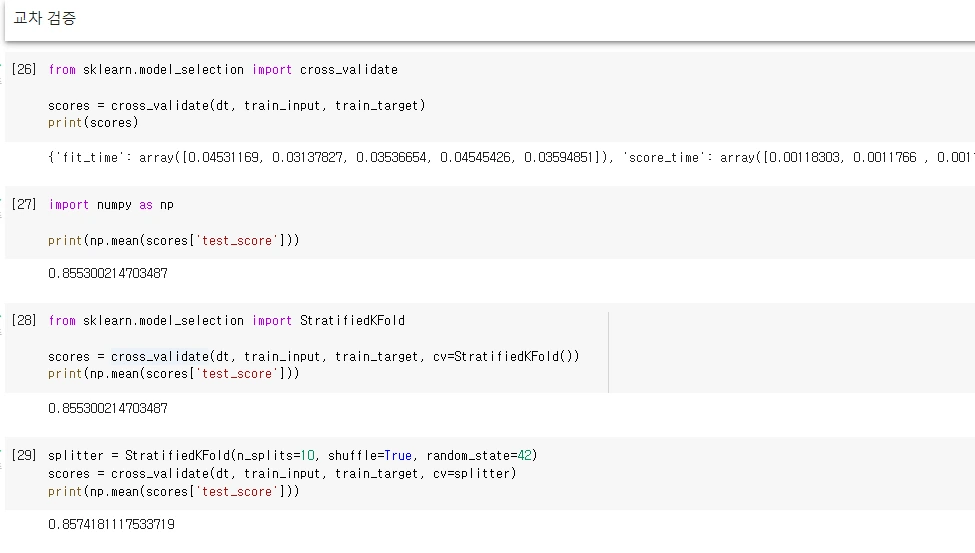
Task: Click print np.mean line in cell 28
Action: (173, 373)
